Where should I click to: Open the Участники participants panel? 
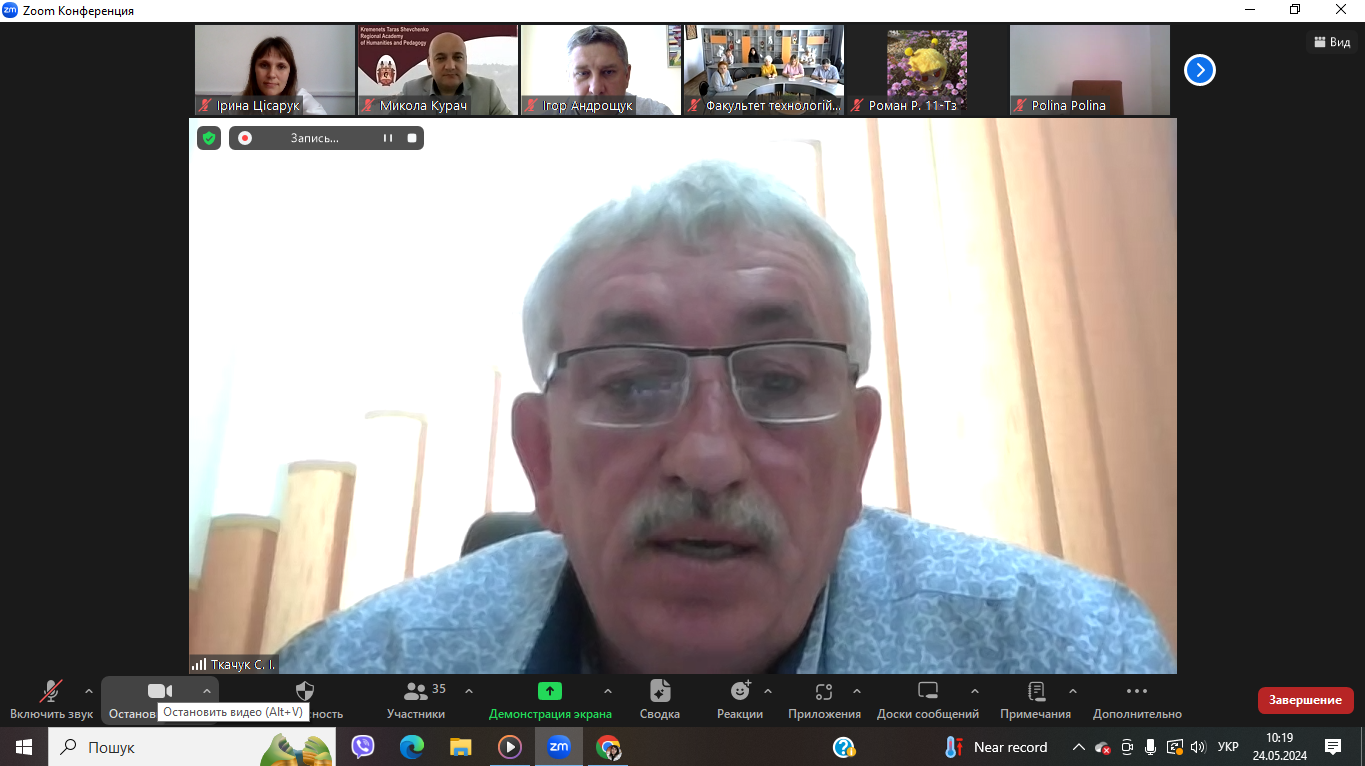pos(416,699)
